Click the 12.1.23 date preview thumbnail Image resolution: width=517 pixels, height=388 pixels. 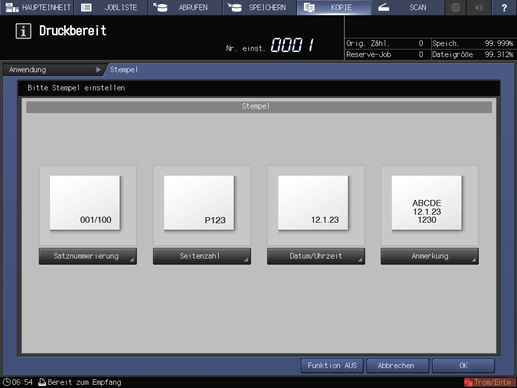[313, 203]
